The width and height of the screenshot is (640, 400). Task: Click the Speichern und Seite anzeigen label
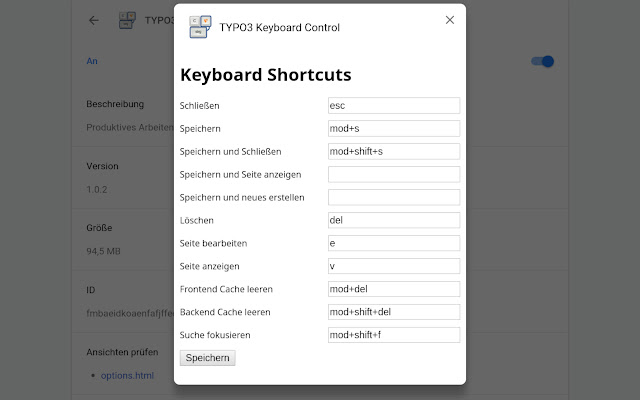click(x=240, y=175)
